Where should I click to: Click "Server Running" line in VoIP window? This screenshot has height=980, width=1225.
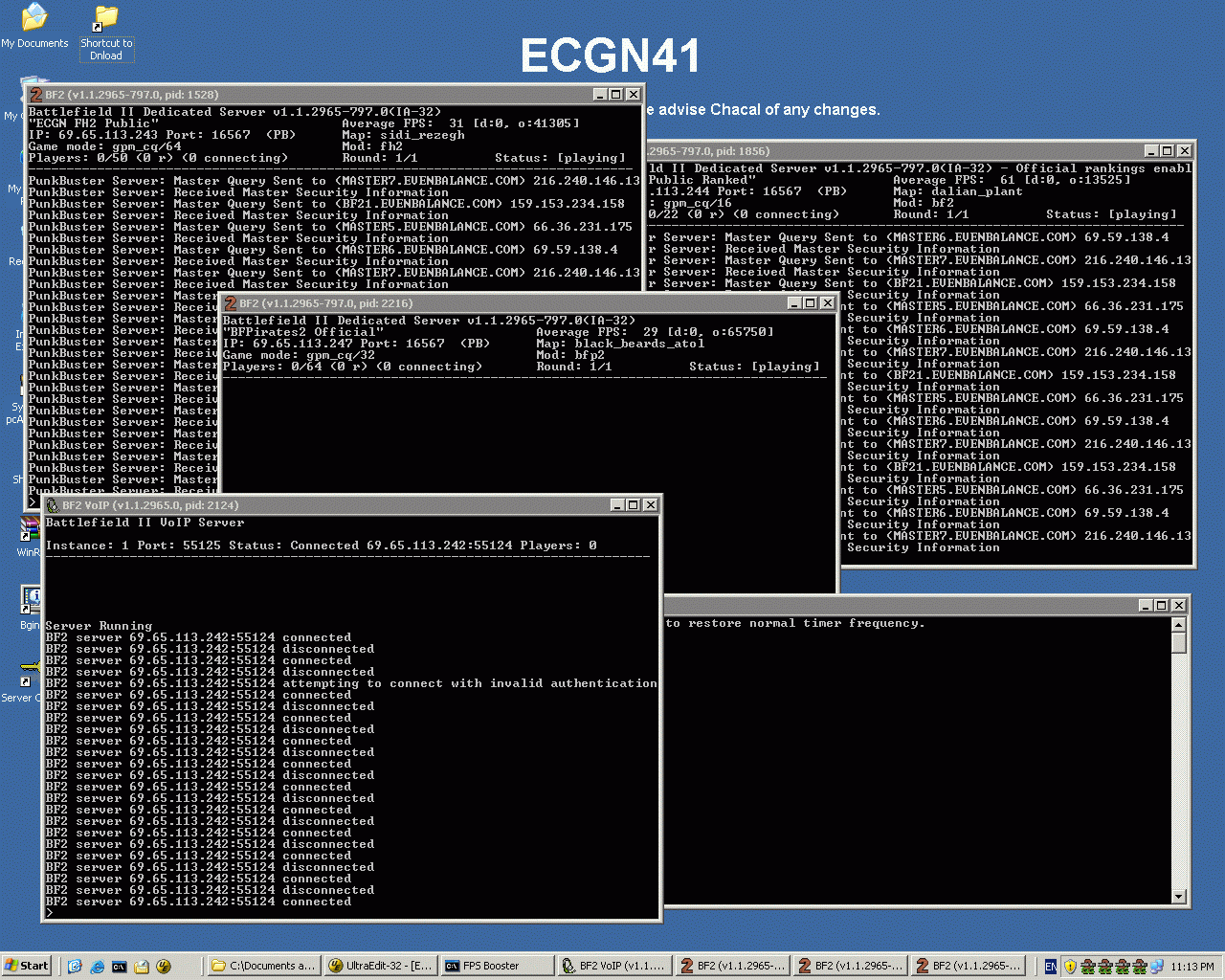[99, 626]
